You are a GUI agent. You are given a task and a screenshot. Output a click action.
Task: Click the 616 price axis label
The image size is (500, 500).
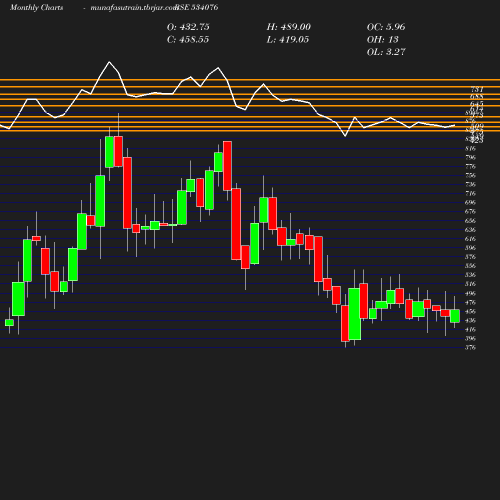[x=470, y=239]
